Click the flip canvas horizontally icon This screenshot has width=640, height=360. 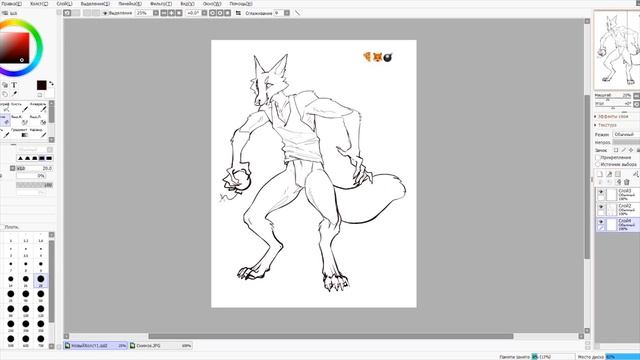[238, 13]
